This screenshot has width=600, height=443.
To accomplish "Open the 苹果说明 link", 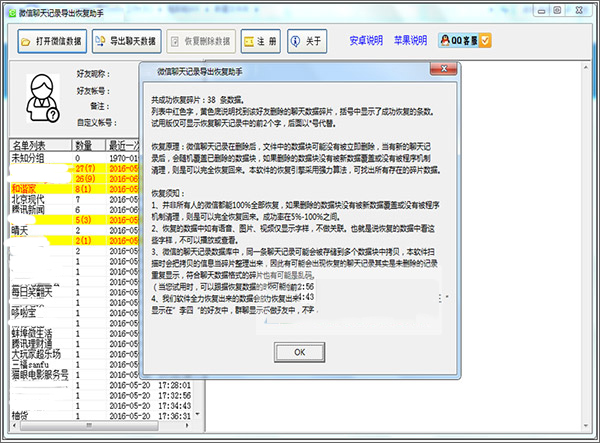I will tap(410, 40).
